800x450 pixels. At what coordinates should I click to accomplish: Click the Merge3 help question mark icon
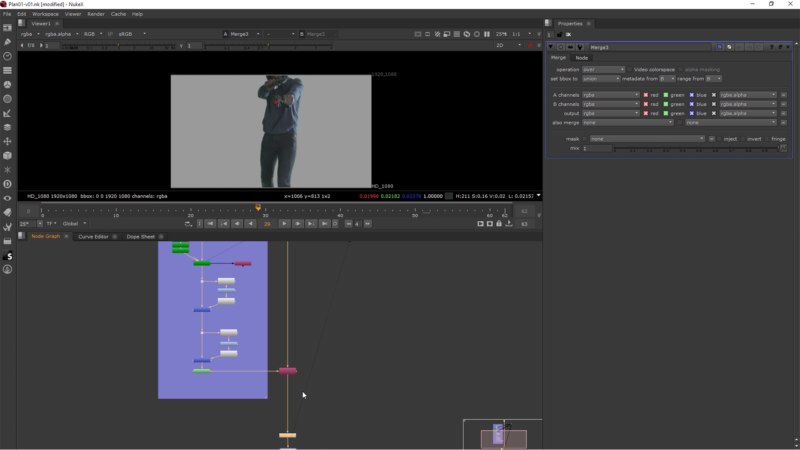point(771,47)
